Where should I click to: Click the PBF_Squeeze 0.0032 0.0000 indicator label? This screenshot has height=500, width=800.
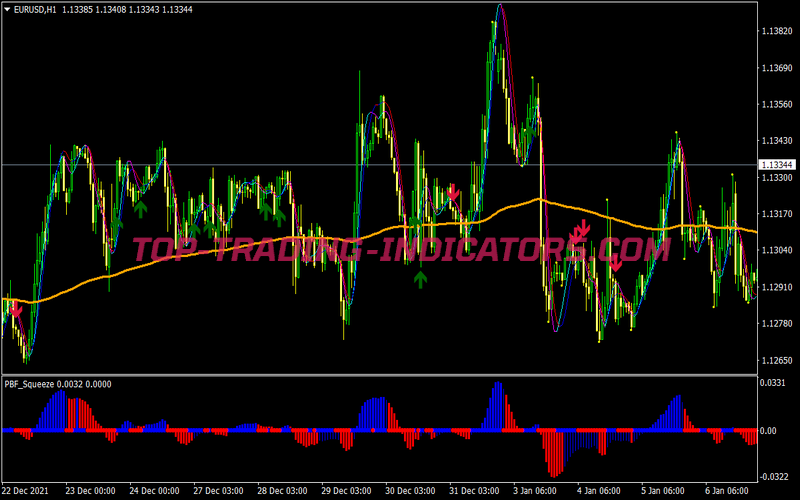coord(58,384)
